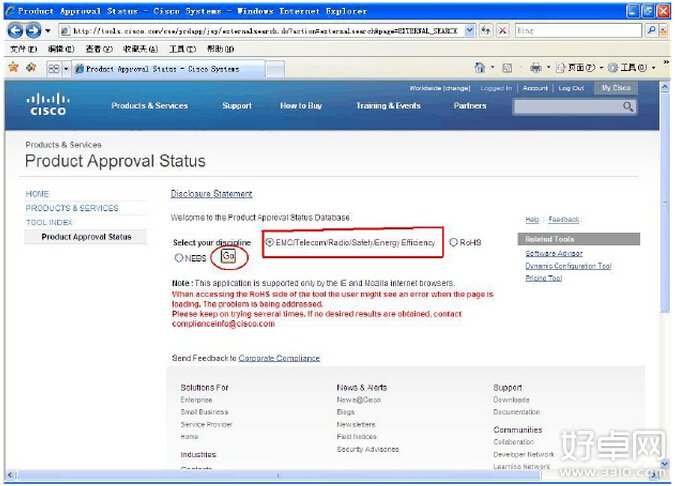This screenshot has height=486, width=675.
Task: Open the Home icon dropdown arrow
Action: 492,68
